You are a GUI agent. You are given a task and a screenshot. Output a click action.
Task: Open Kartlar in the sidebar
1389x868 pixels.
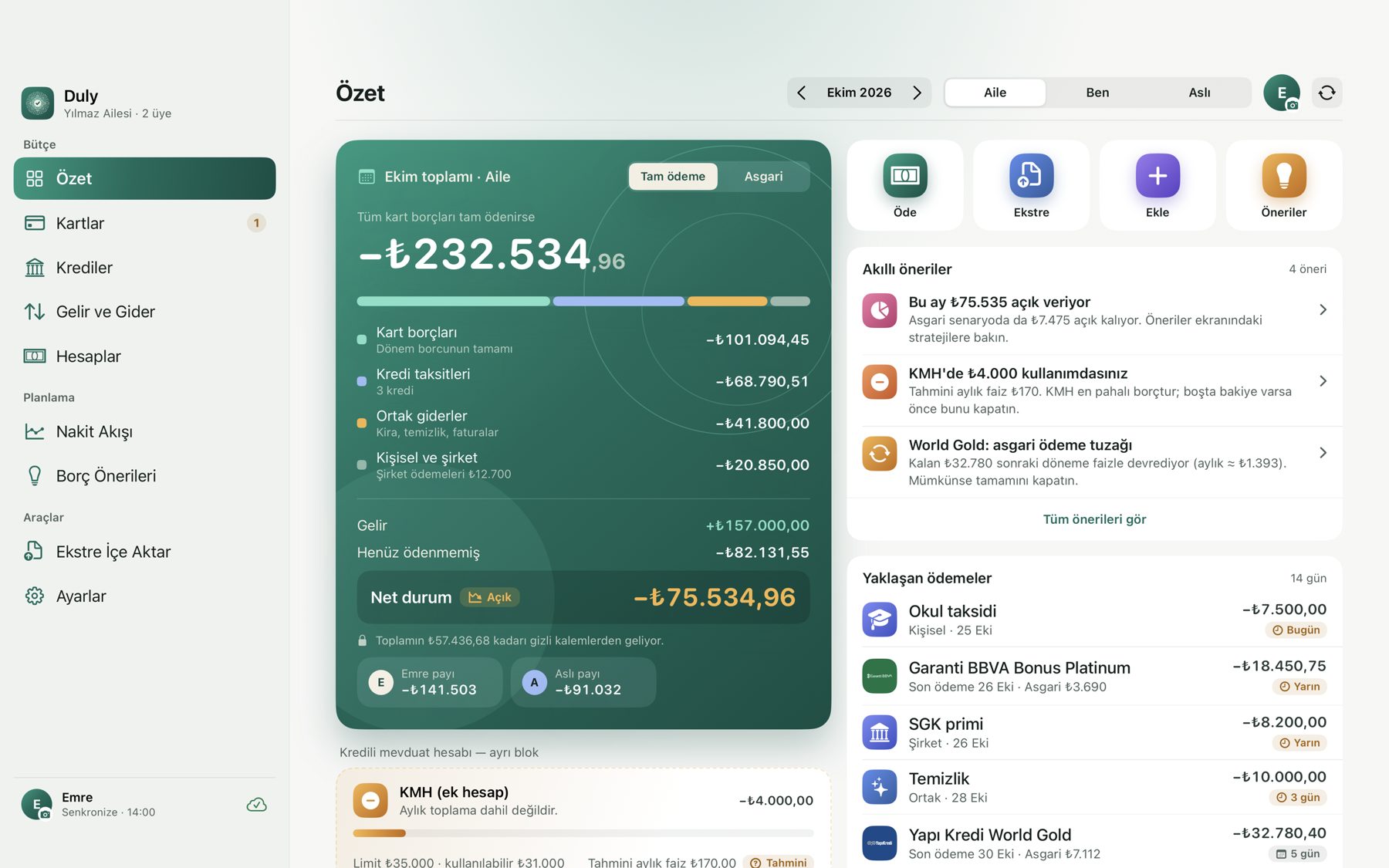tap(144, 223)
